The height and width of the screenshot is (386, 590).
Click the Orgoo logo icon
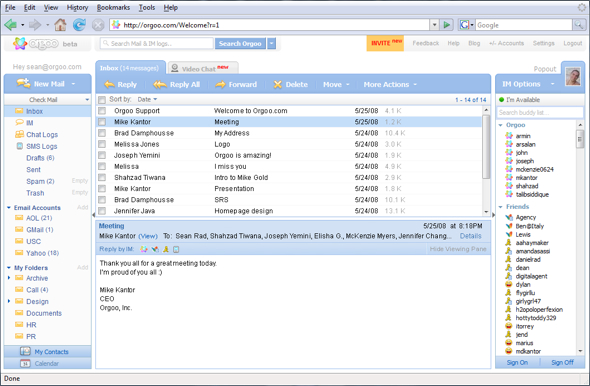click(x=20, y=44)
